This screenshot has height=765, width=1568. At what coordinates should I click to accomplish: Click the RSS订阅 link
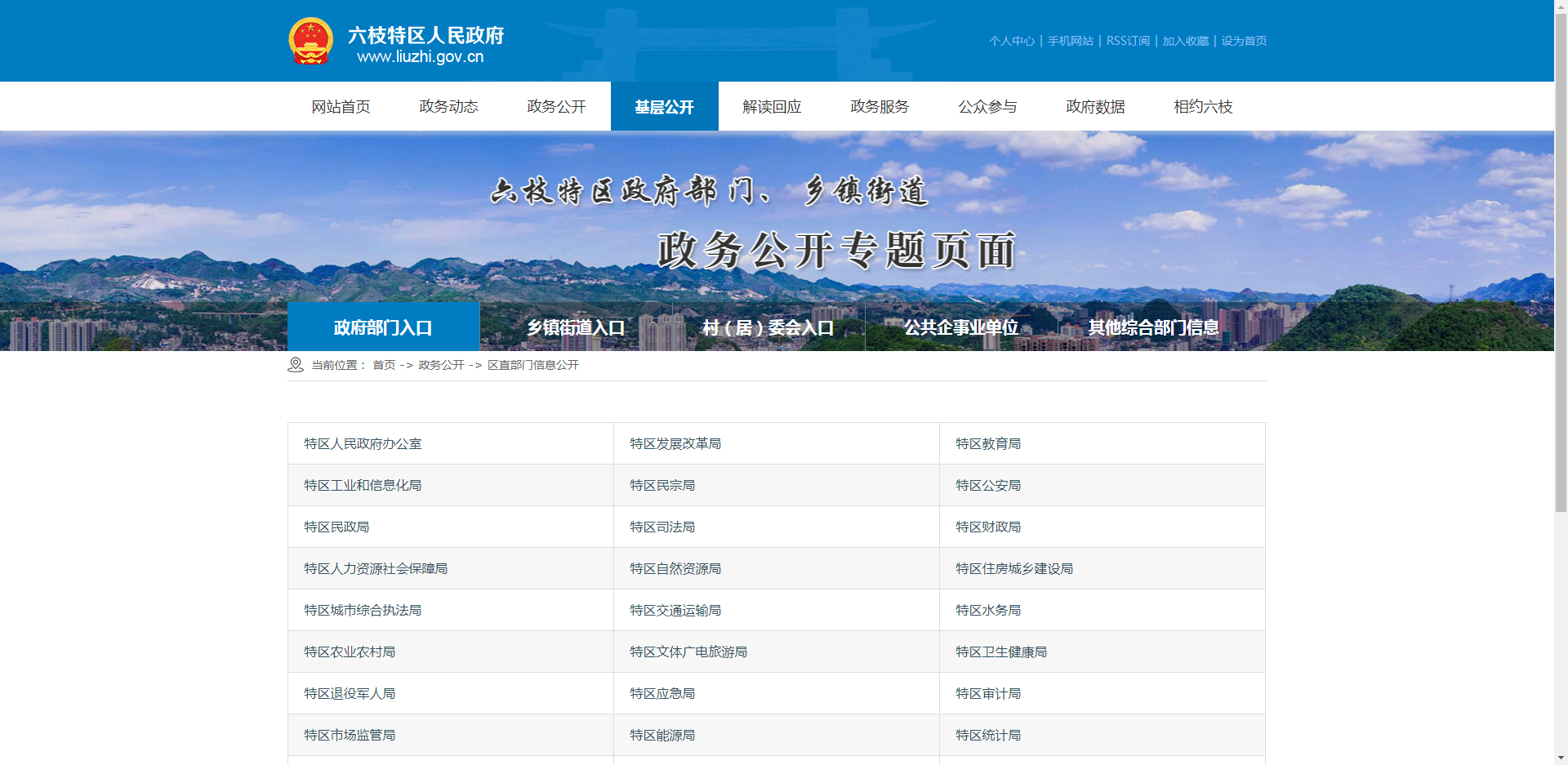tap(1127, 41)
